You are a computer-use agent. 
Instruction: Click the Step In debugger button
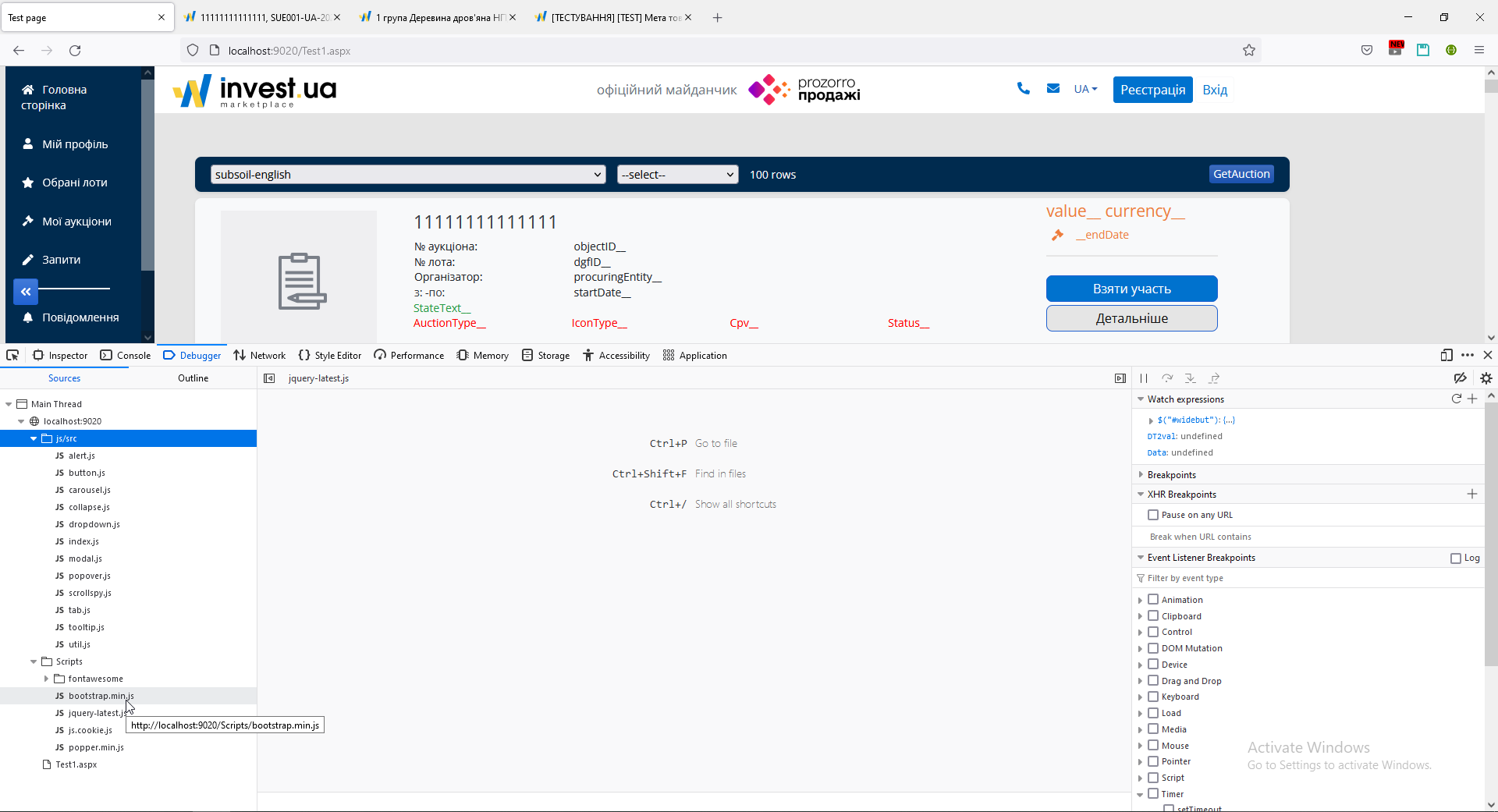1191,378
